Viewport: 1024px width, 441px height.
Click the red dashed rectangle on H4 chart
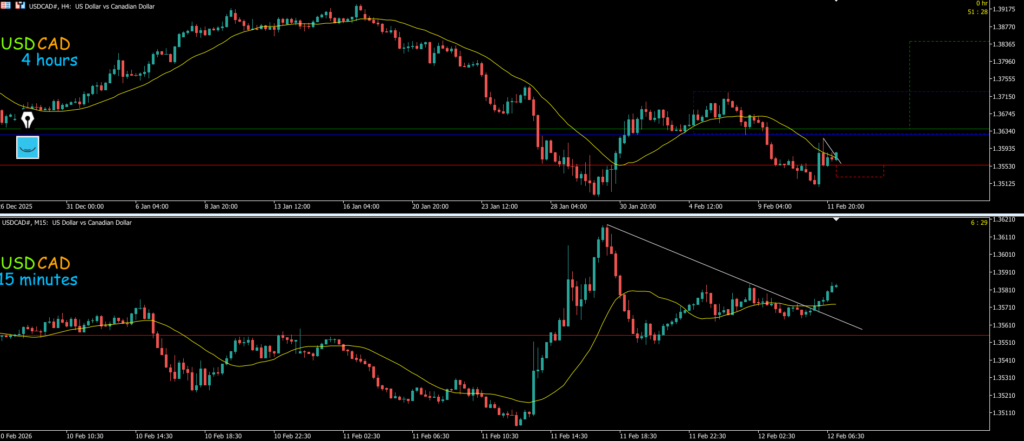click(860, 176)
